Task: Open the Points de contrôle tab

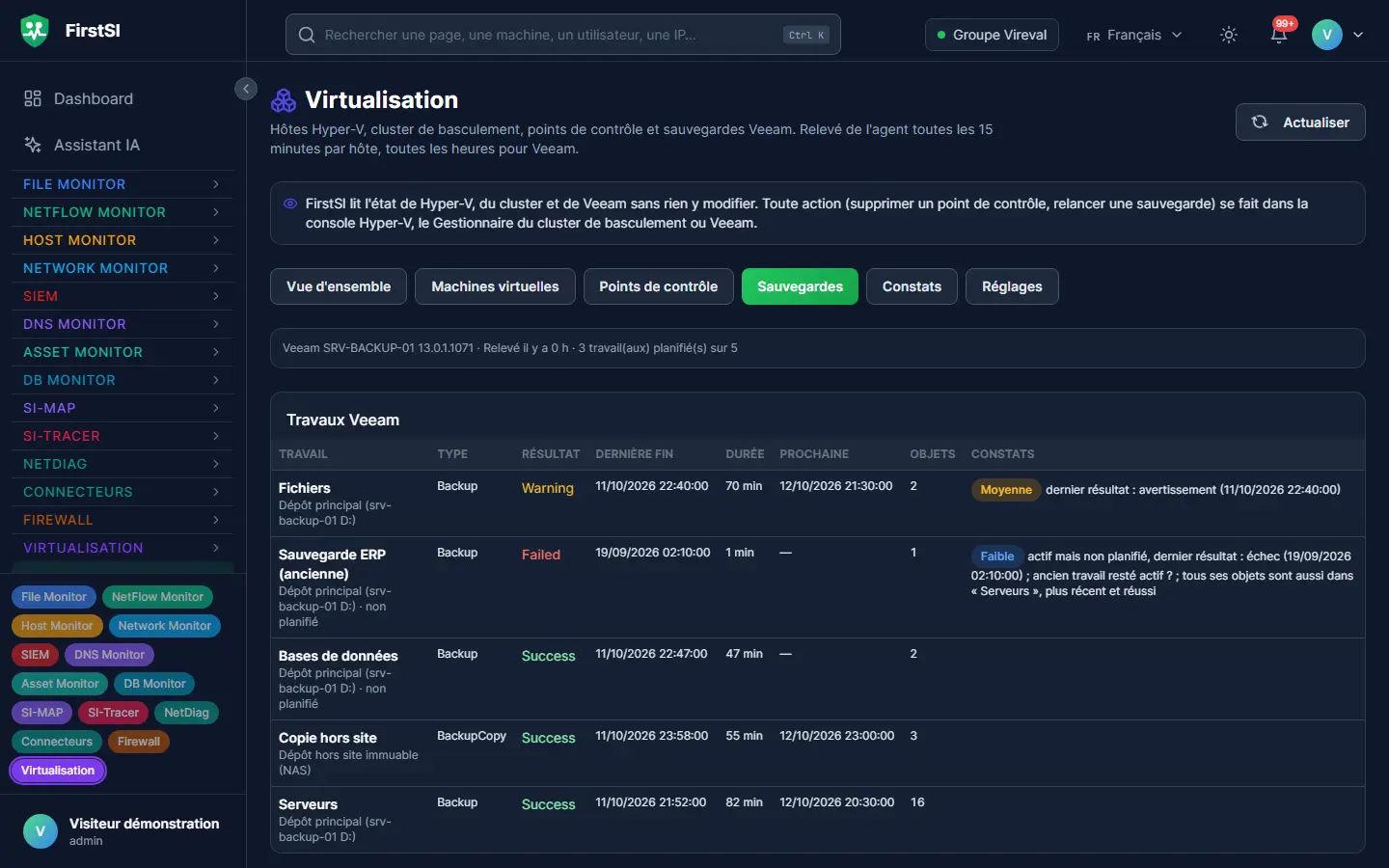Action: pos(659,286)
